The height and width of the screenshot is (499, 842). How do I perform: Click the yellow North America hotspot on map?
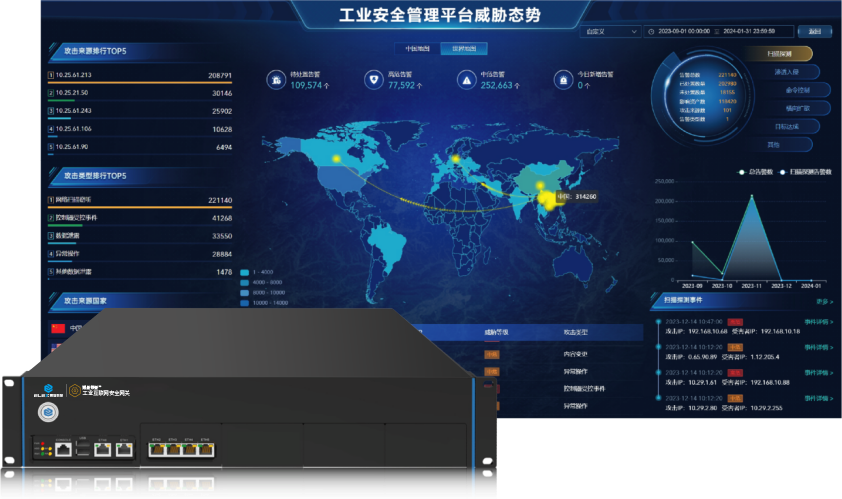pos(336,159)
